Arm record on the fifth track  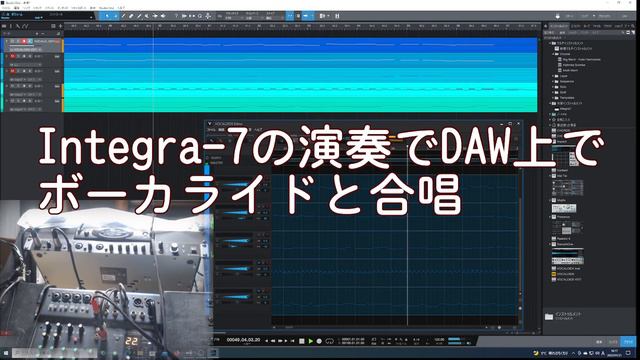pyautogui.click(x=24, y=101)
